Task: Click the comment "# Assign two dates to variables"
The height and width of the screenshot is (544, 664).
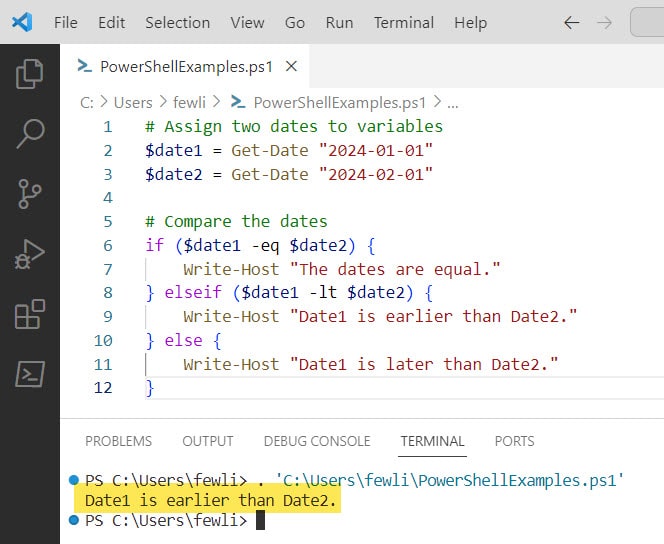Action: [x=294, y=126]
